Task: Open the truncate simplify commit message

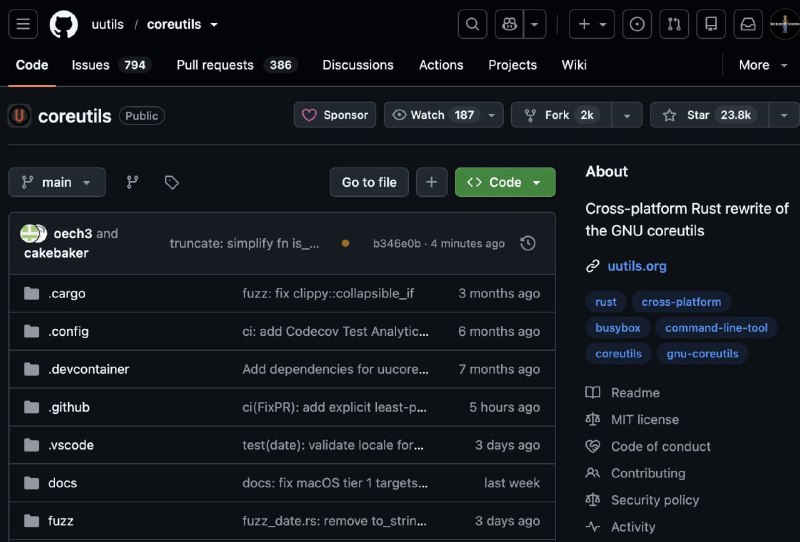Action: [244, 243]
